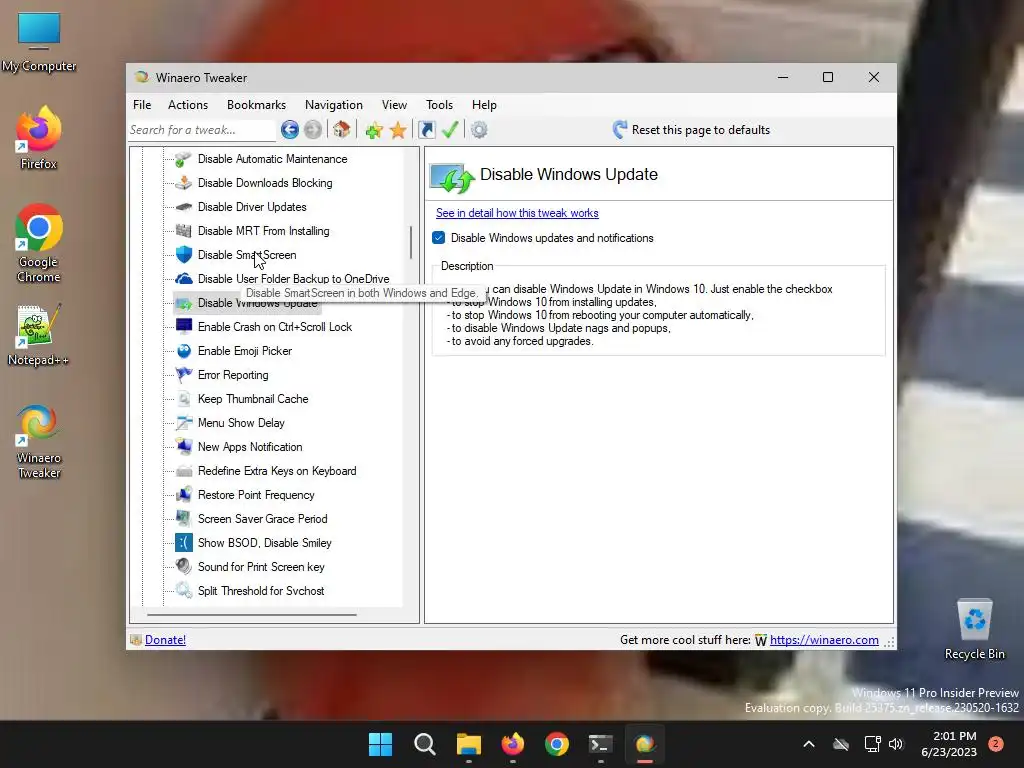Click the Disable Downloads Blocking icon
This screenshot has height=768, width=1024.
[x=184, y=183]
